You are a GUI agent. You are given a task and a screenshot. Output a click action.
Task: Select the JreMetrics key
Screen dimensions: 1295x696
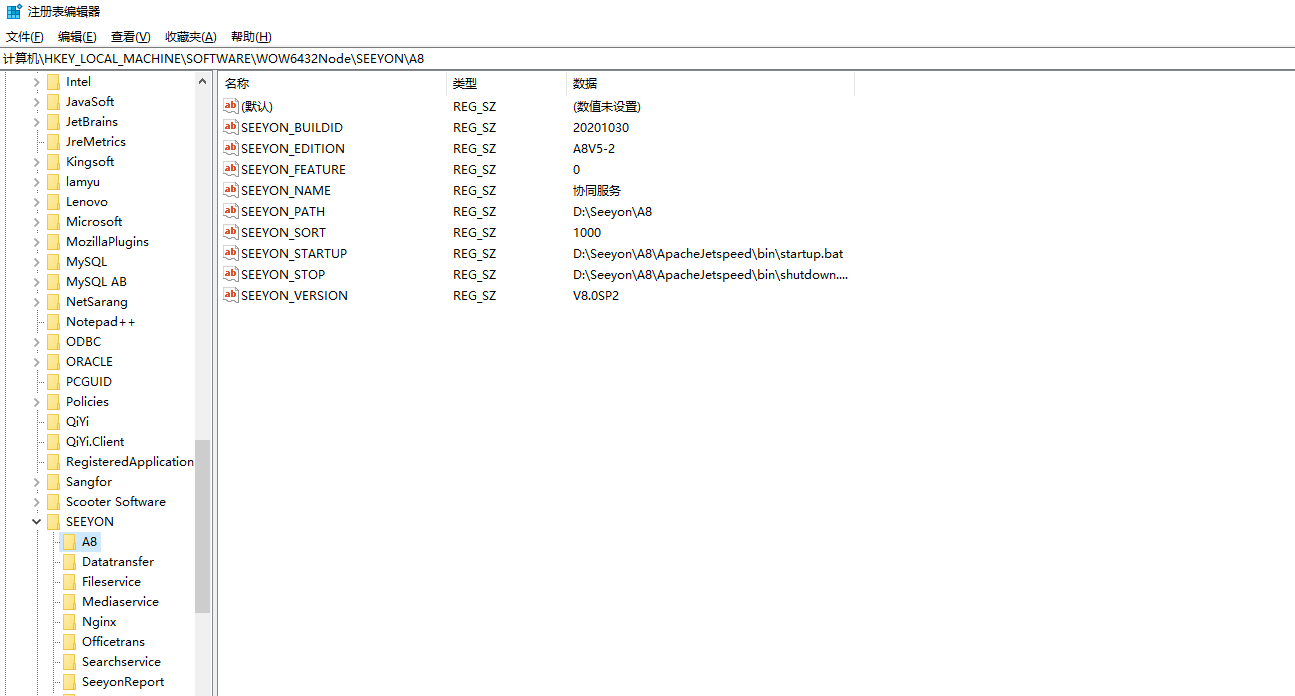96,142
